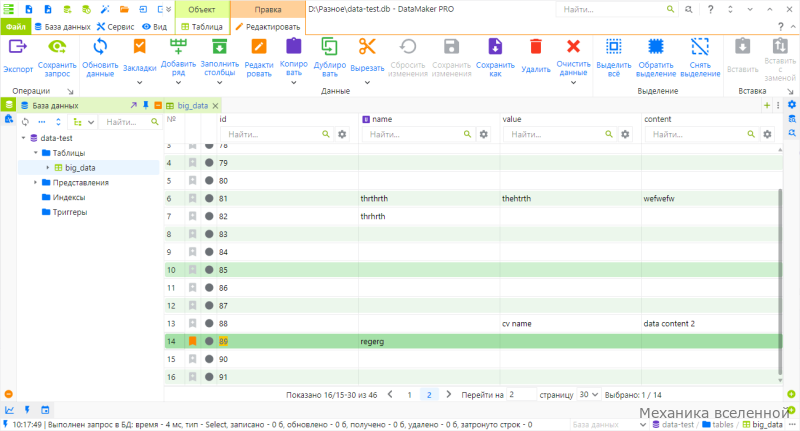800x431 pixels.
Task: Open the Файл menu
Action: click(16, 27)
